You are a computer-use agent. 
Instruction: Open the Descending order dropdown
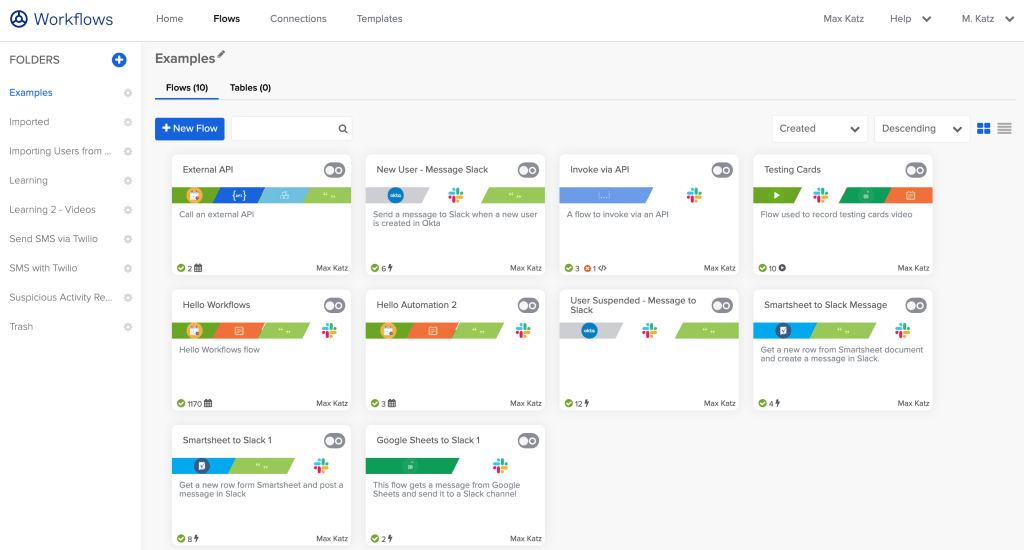921,129
